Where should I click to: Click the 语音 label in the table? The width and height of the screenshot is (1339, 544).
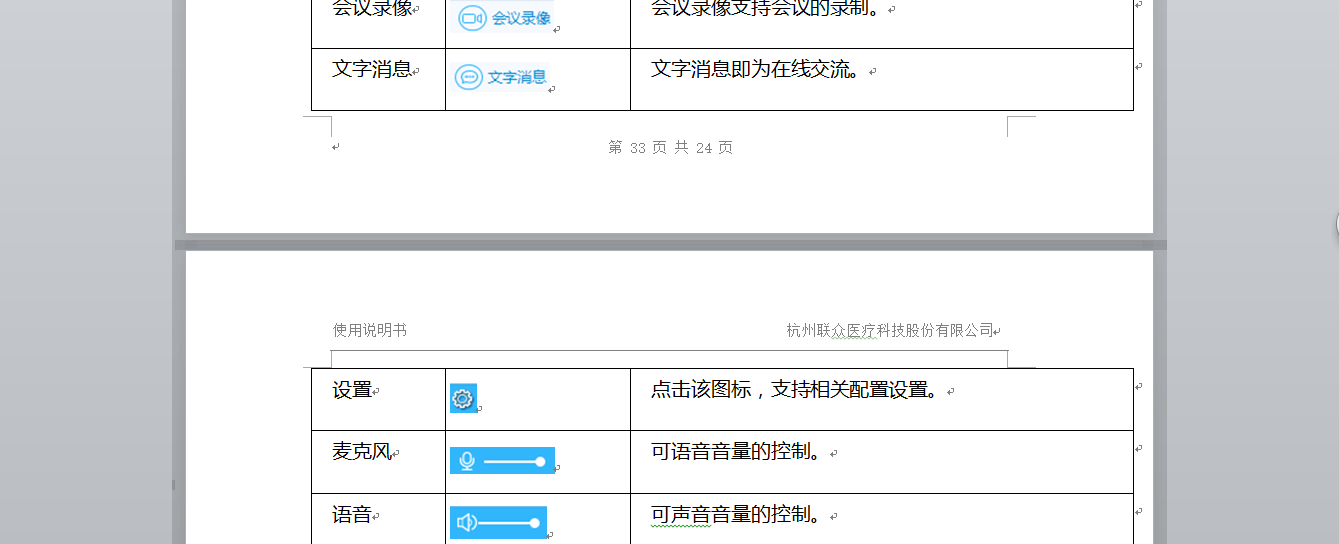352,516
